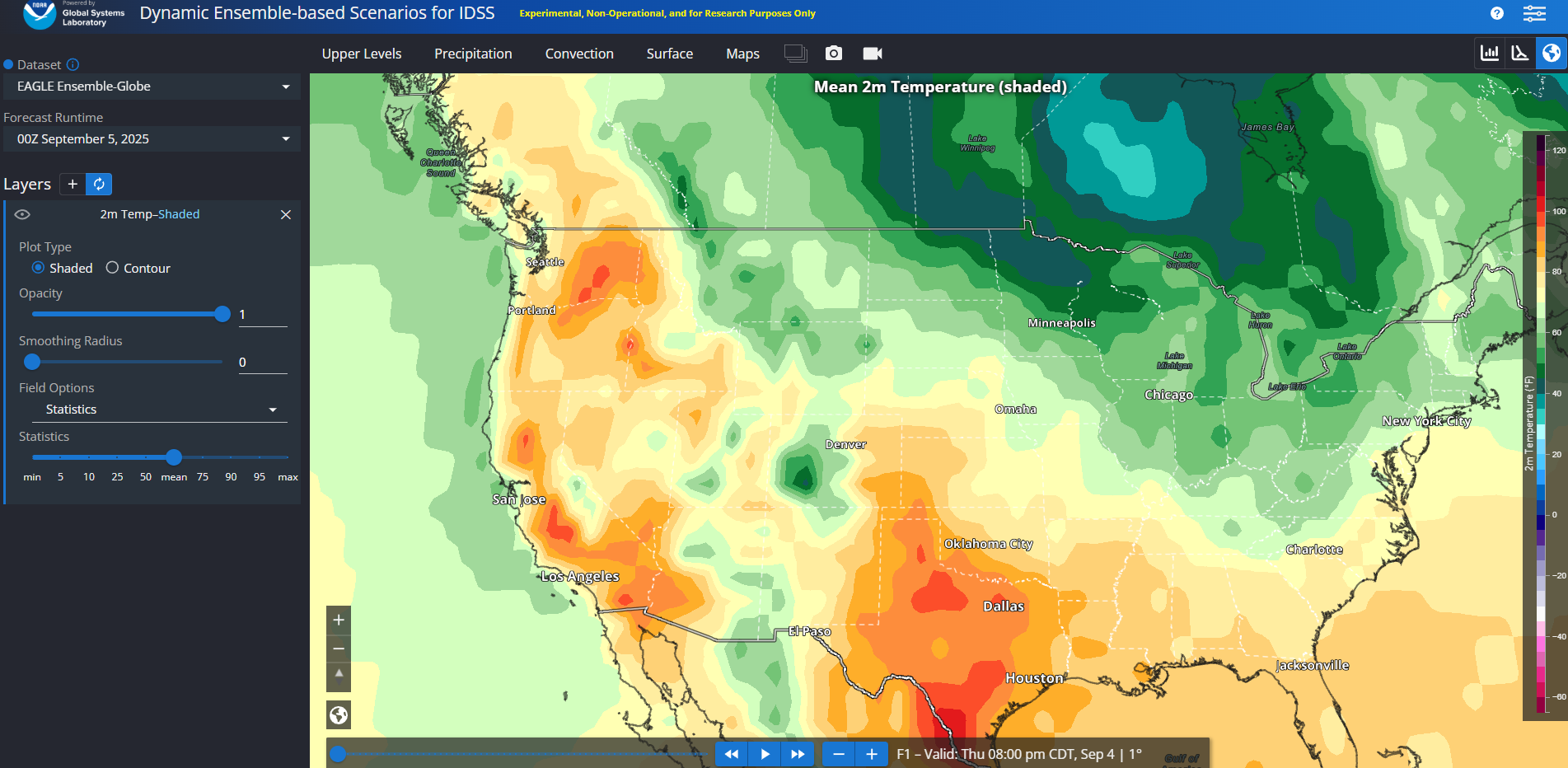Select the Shaded plot type
Image resolution: width=1568 pixels, height=768 pixels.
click(x=38, y=268)
